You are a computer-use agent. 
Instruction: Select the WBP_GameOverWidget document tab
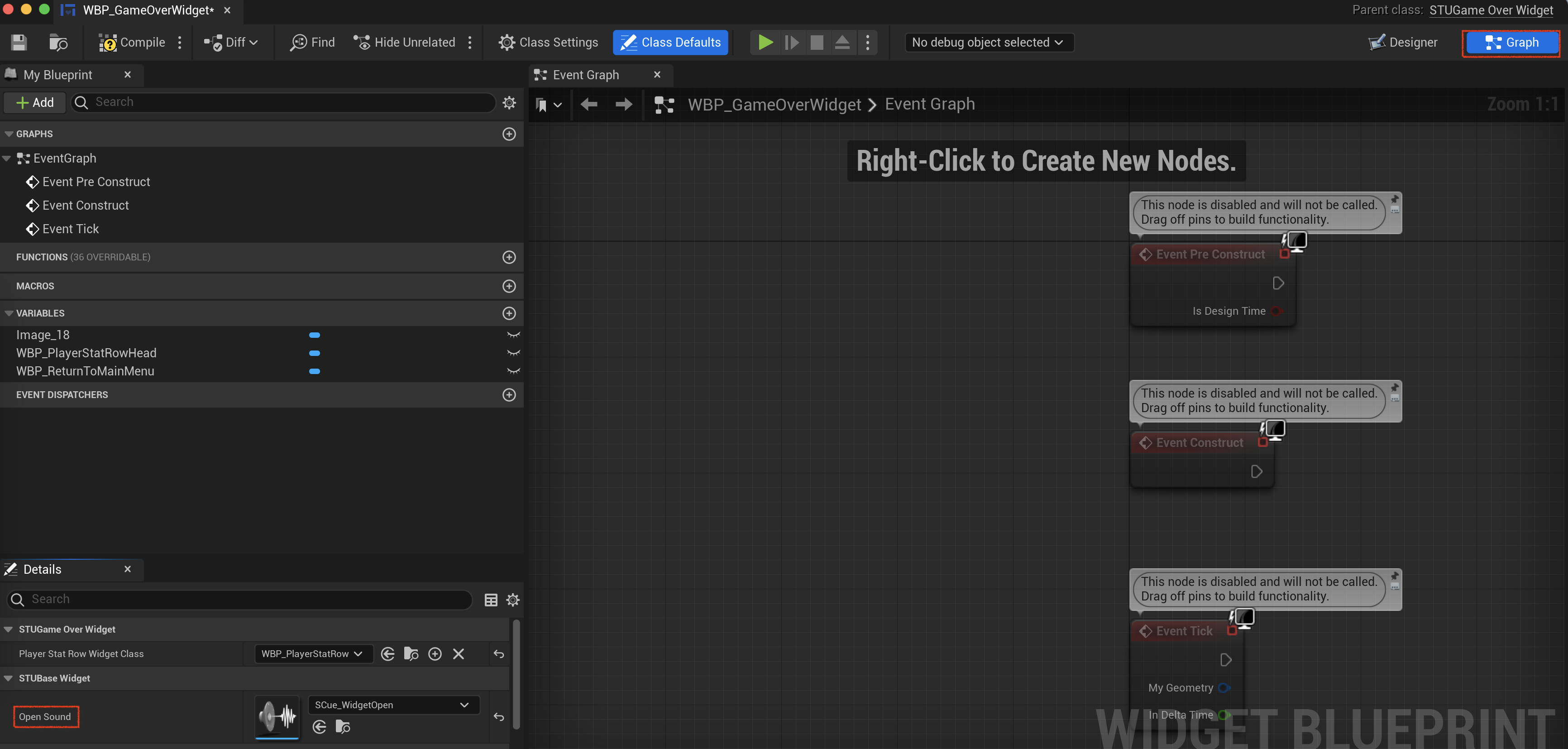148,10
